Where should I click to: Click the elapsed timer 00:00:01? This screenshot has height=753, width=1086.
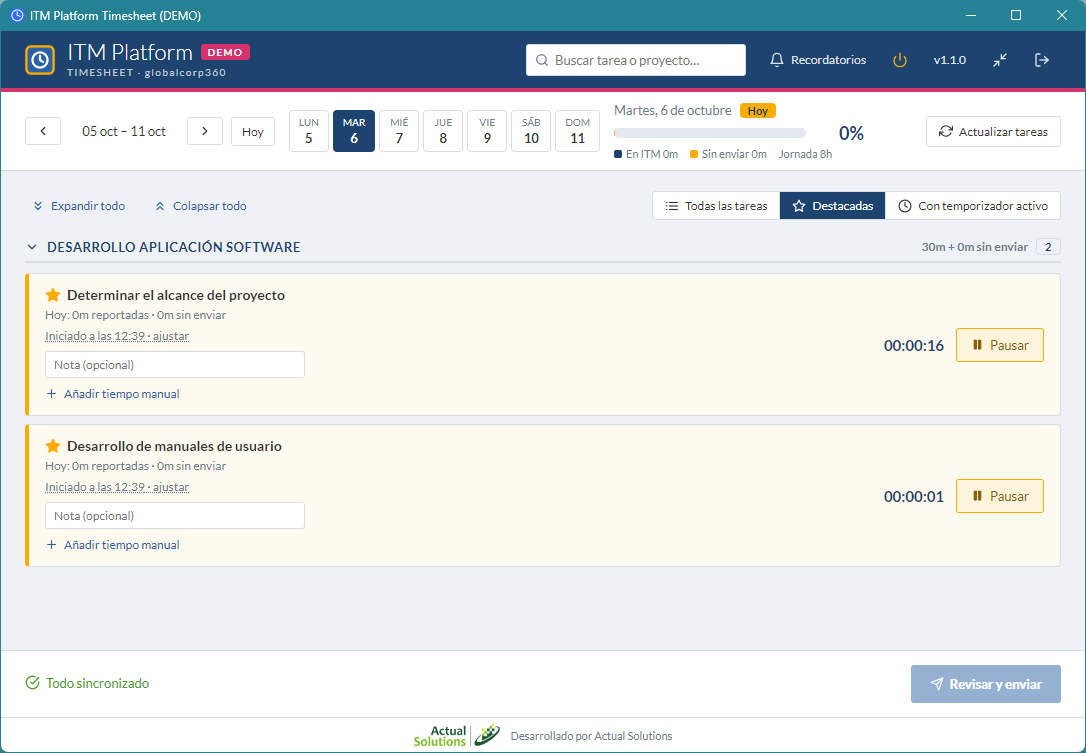coord(914,497)
